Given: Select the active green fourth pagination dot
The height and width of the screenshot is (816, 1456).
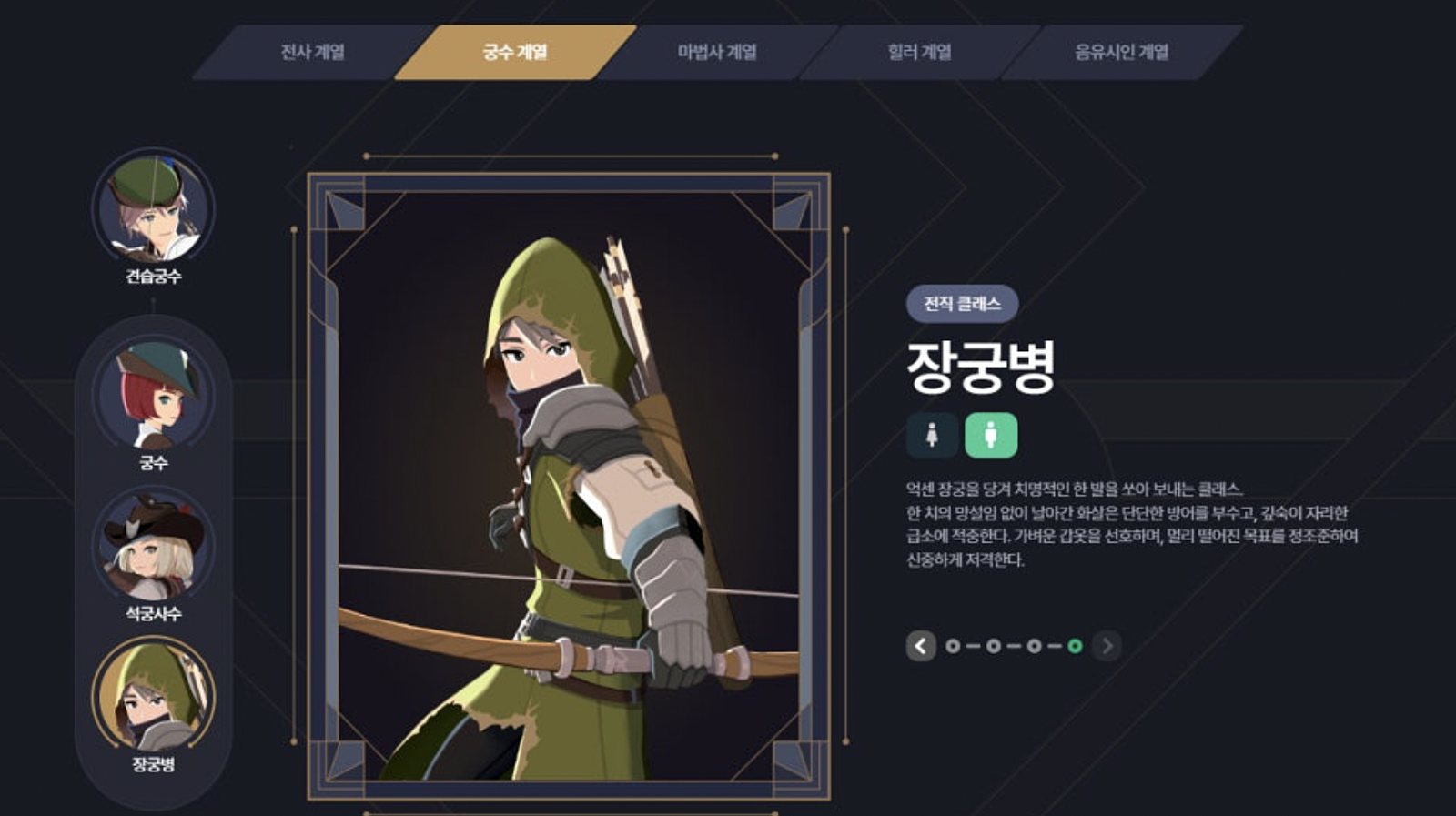Looking at the screenshot, I should point(1075,646).
